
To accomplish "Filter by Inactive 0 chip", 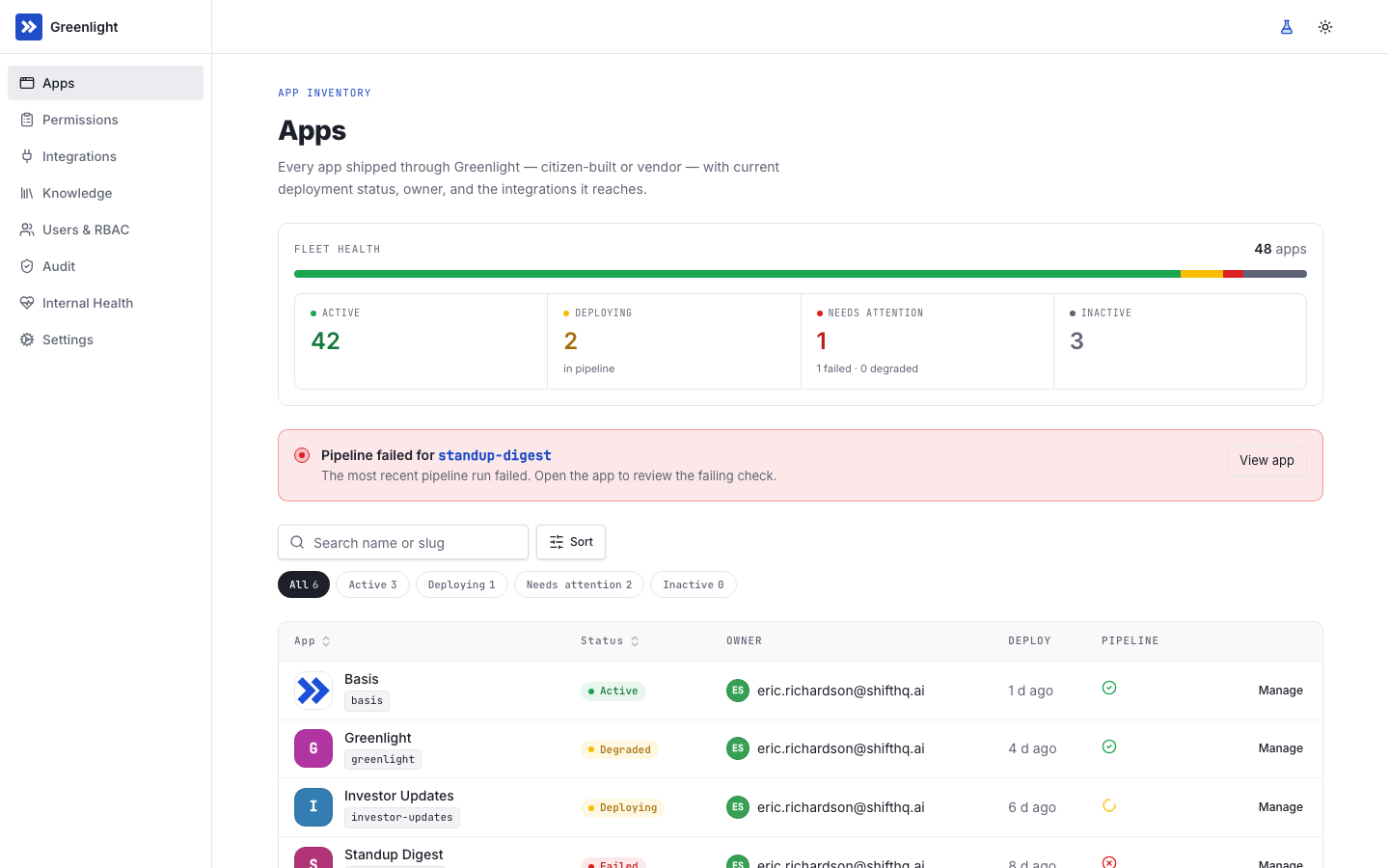I will click(x=694, y=584).
